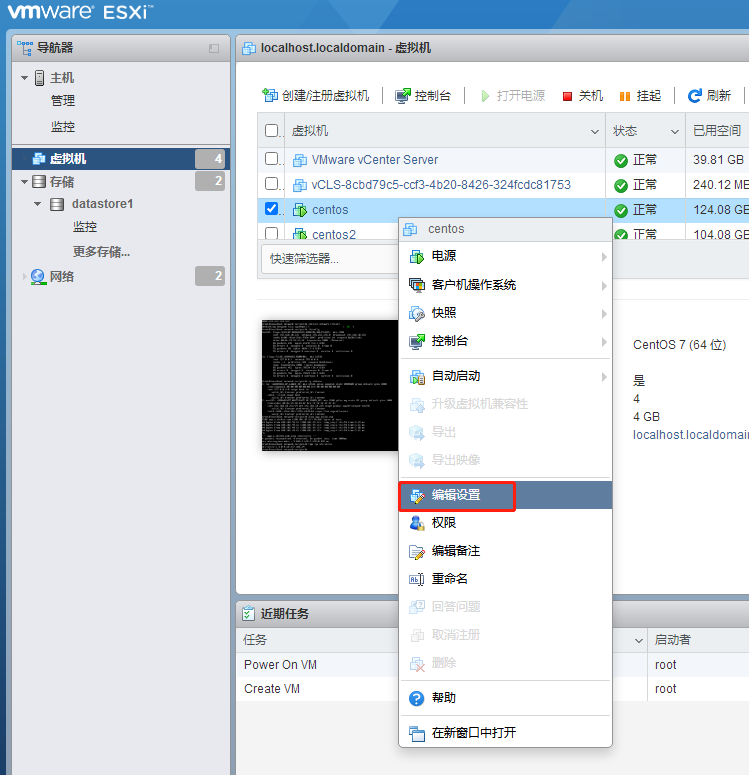749x775 pixels.
Task: Check the centos2 row checkbox
Action: click(x=271, y=233)
